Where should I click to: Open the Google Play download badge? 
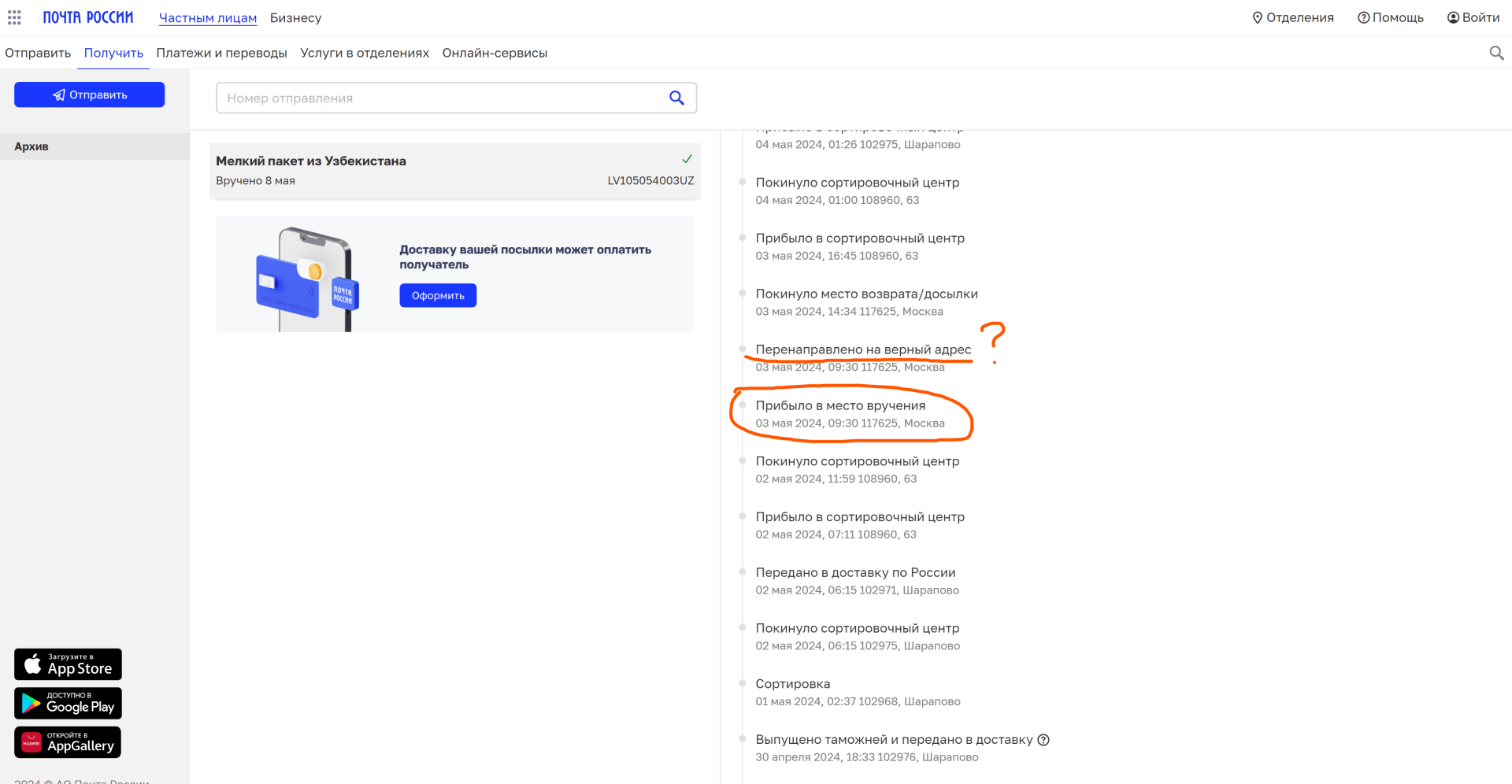pyautogui.click(x=68, y=703)
